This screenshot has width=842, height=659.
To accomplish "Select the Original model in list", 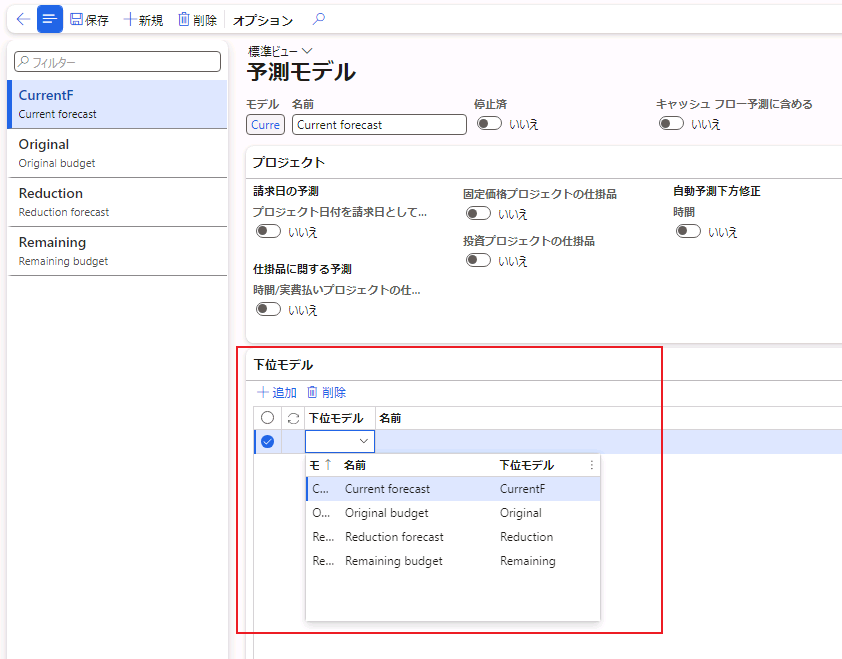I will [118, 153].
